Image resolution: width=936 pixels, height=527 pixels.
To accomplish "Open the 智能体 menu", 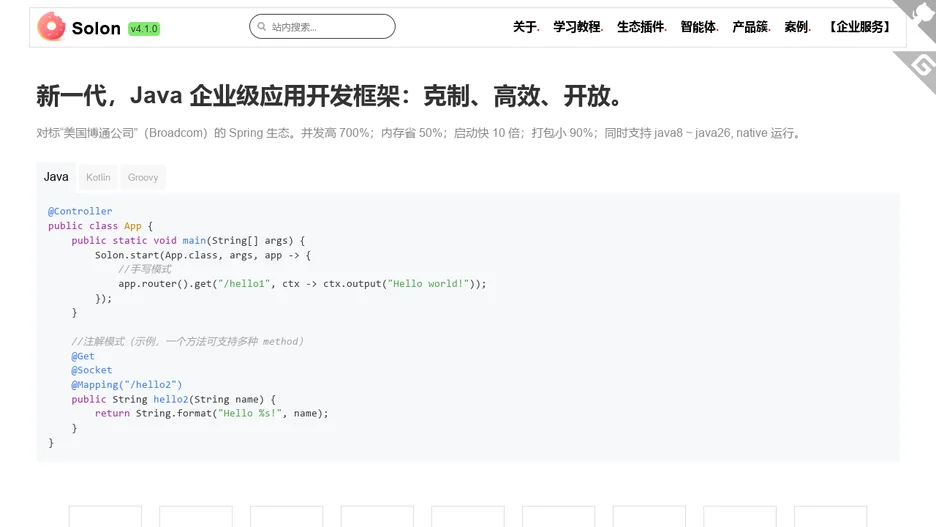I will (x=699, y=27).
